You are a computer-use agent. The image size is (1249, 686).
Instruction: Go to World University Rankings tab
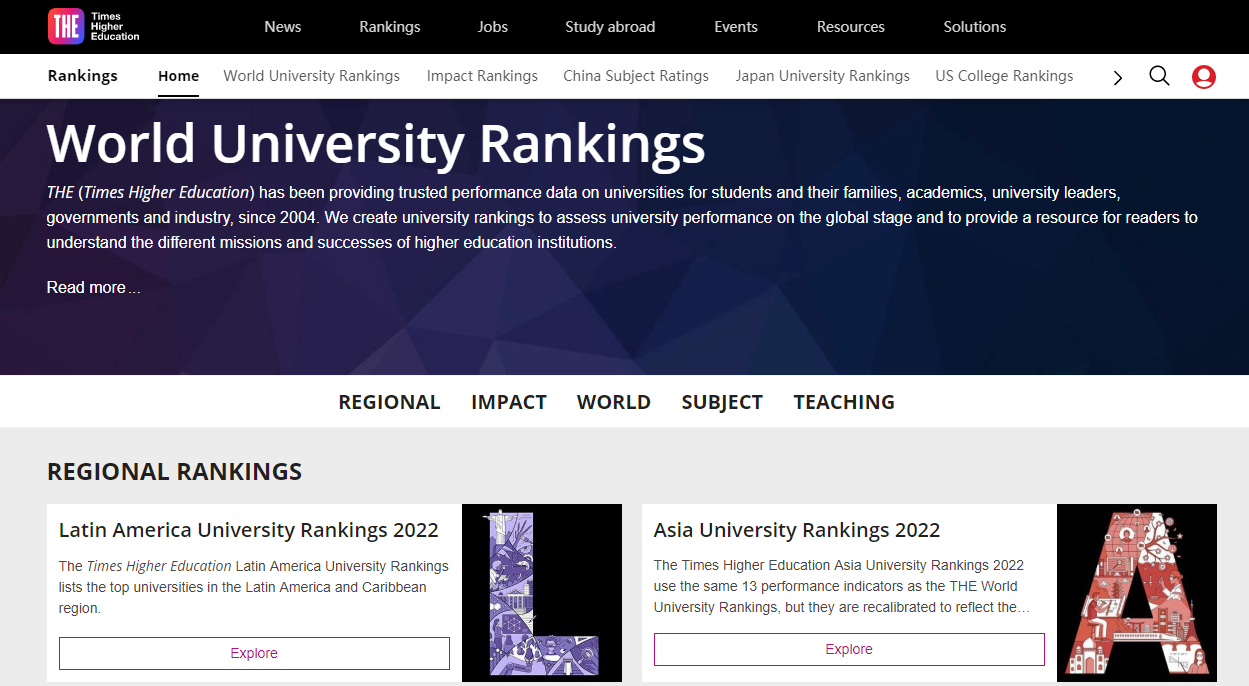[x=312, y=76]
